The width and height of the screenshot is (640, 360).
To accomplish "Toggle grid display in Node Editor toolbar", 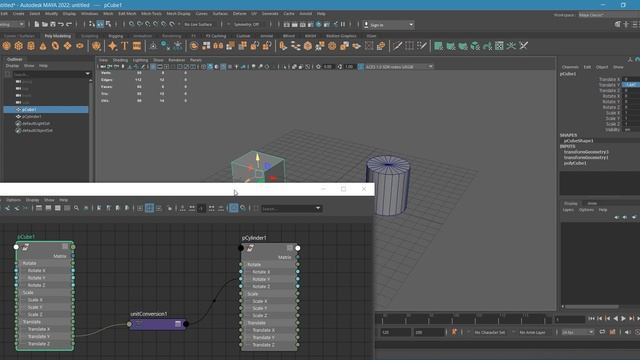I will 149,208.
